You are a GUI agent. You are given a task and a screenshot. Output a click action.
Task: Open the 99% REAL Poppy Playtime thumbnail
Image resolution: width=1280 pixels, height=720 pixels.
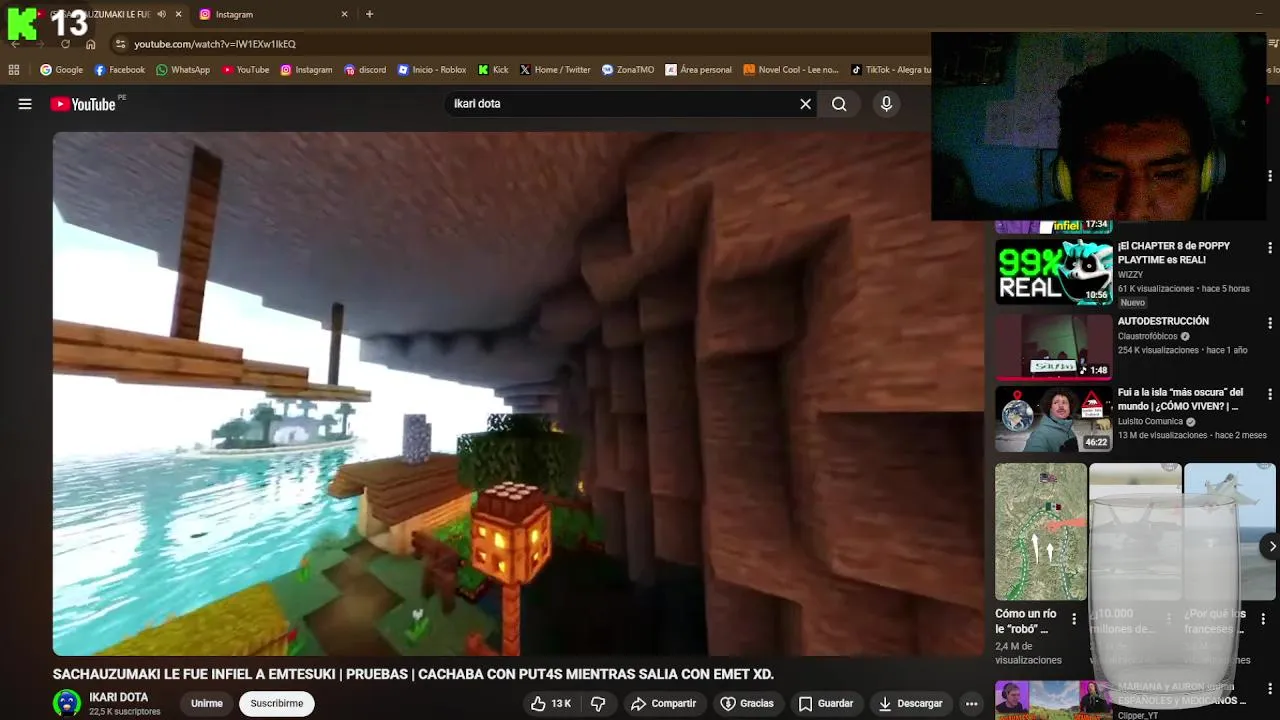(1053, 271)
